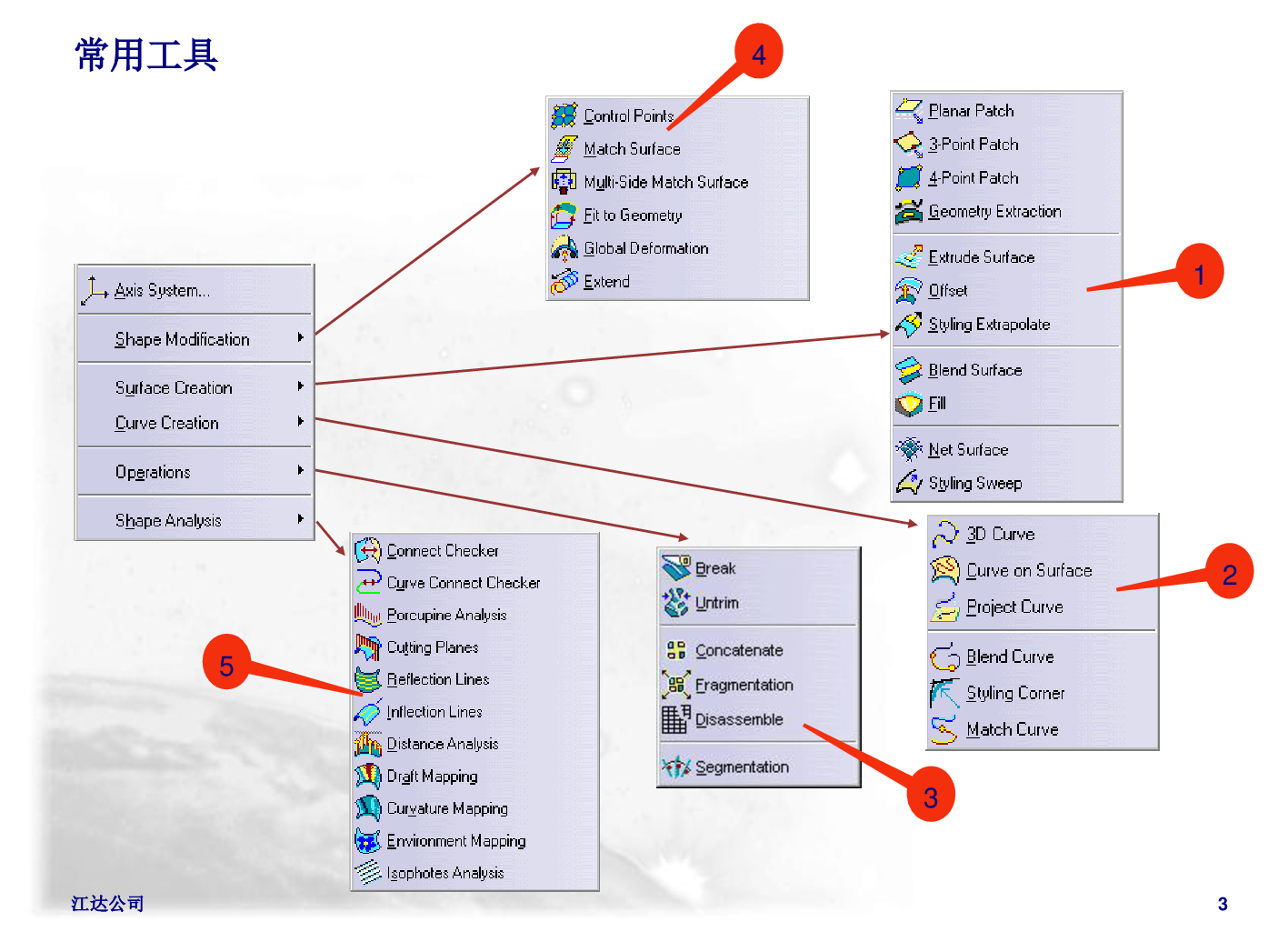Choose Curve Creation from the menu
Viewport: 1288px width, 932px height.
pos(167,423)
